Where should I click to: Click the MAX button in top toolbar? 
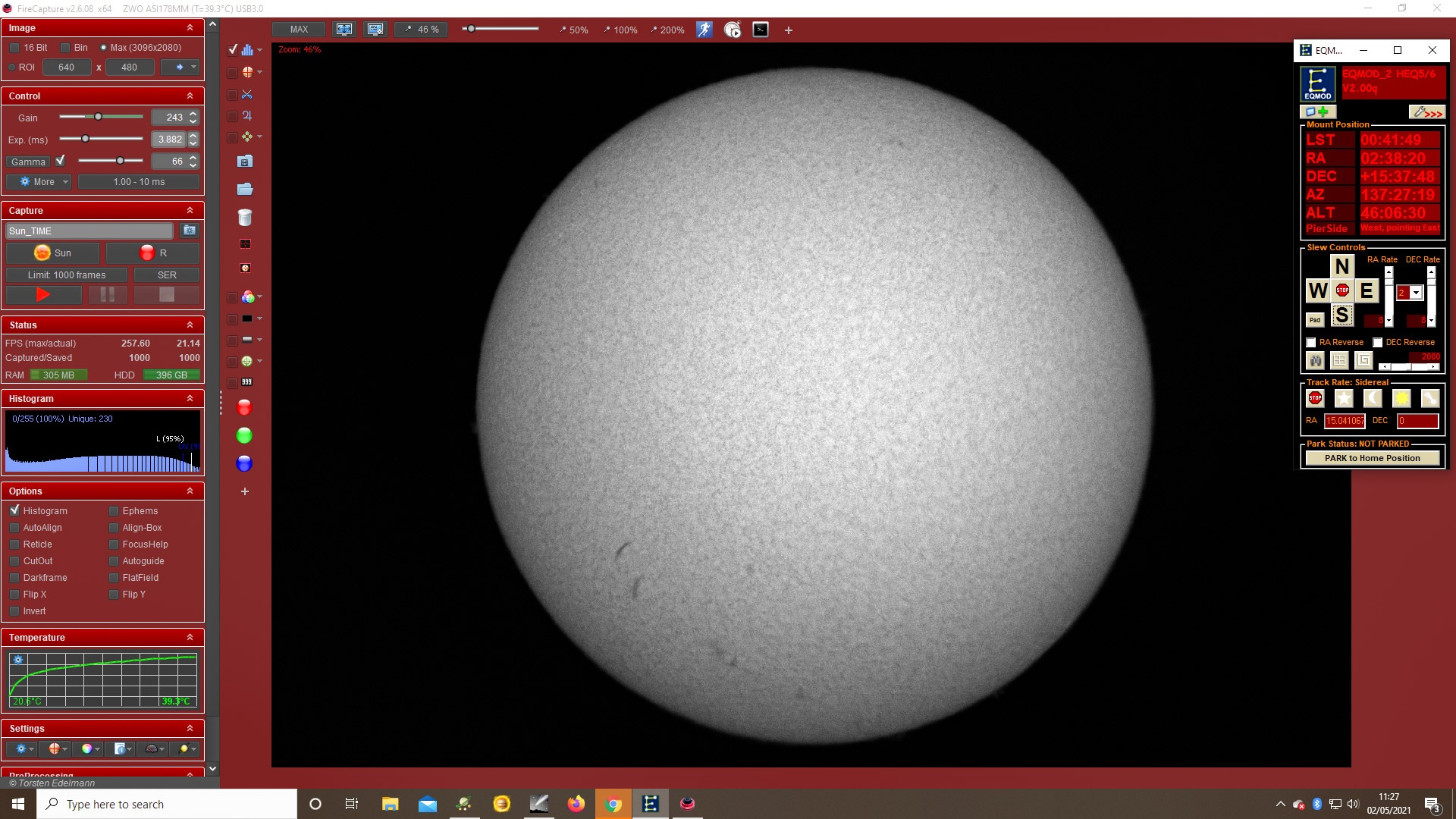[299, 30]
